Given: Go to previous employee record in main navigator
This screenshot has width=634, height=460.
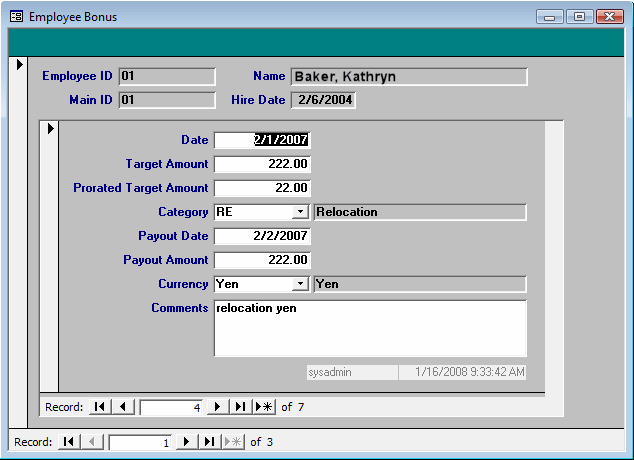Looking at the screenshot, I should click(92, 442).
